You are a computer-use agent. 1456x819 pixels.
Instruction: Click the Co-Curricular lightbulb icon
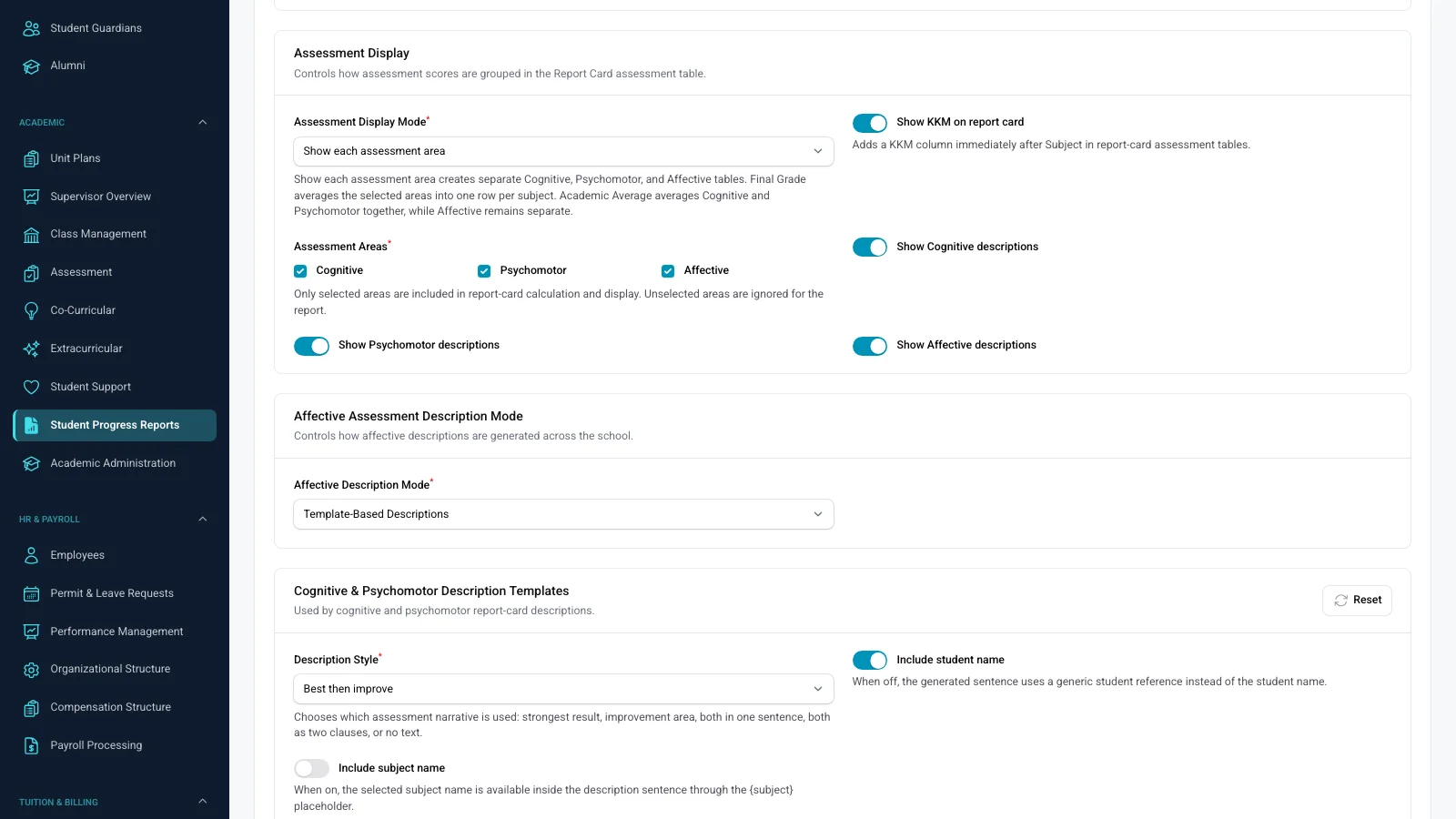31,310
